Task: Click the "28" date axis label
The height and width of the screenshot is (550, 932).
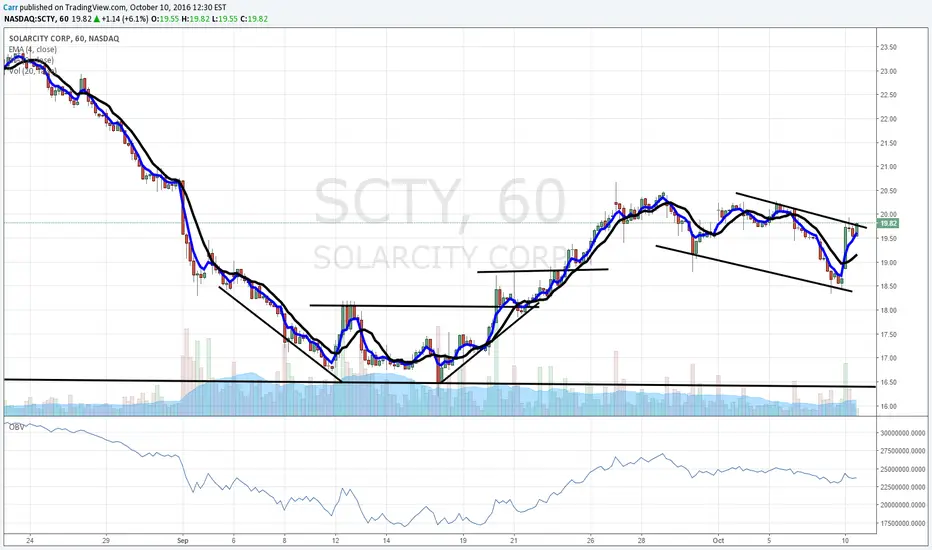Action: [x=641, y=540]
